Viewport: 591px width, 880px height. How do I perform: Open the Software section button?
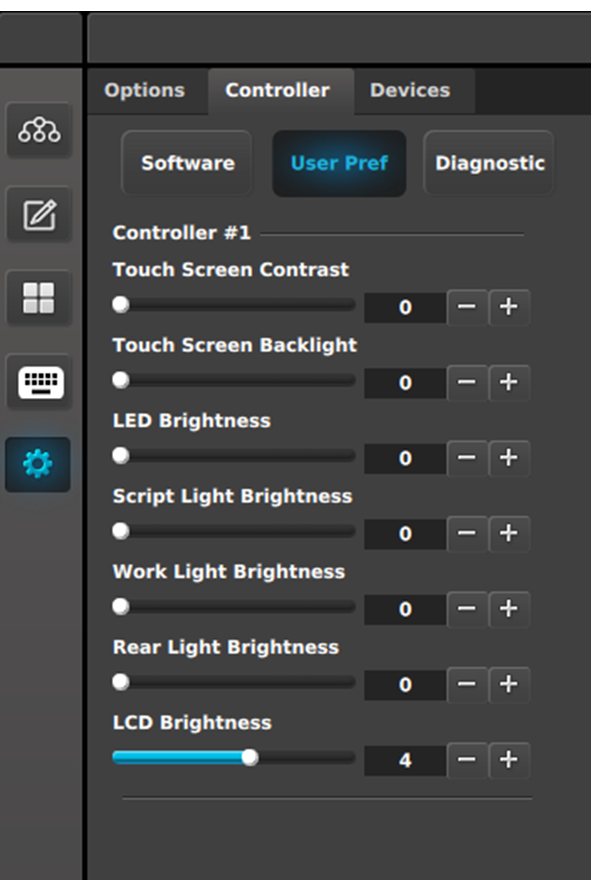(187, 163)
